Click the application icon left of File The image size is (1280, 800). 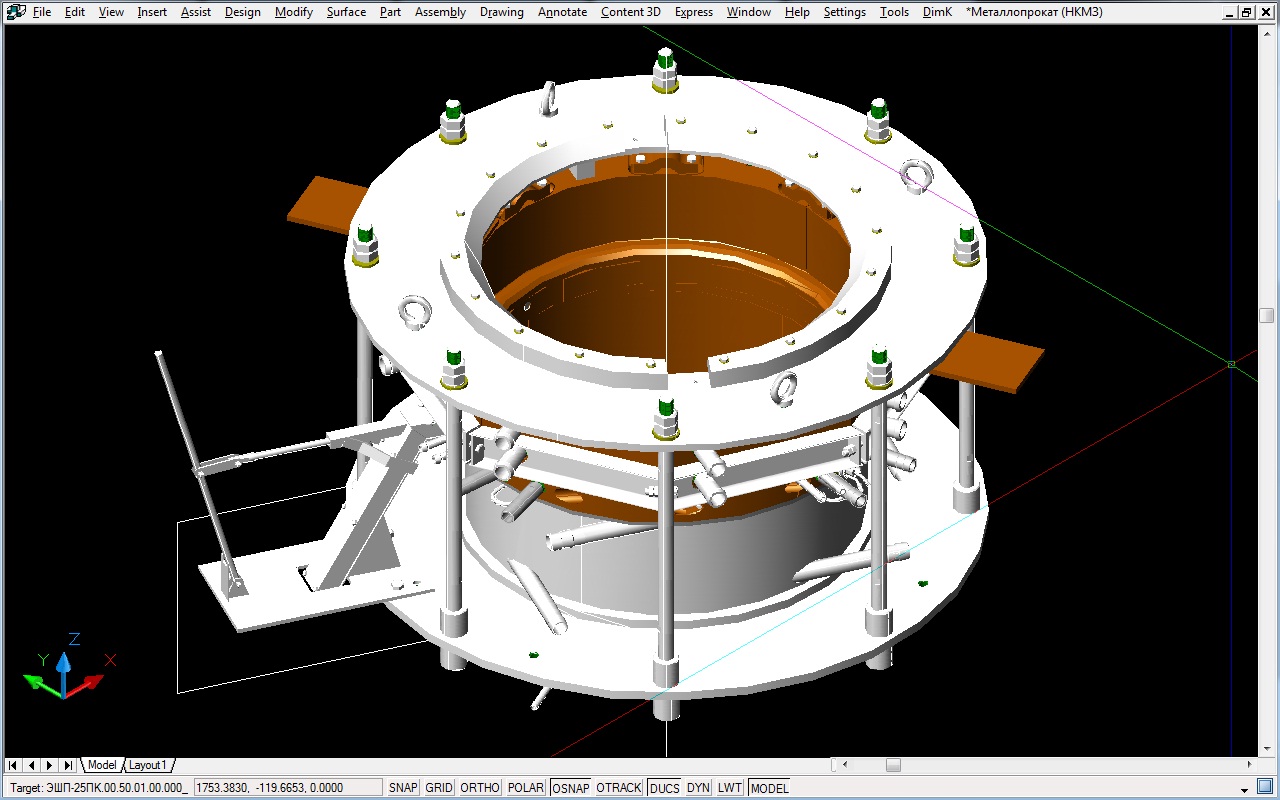(15, 12)
